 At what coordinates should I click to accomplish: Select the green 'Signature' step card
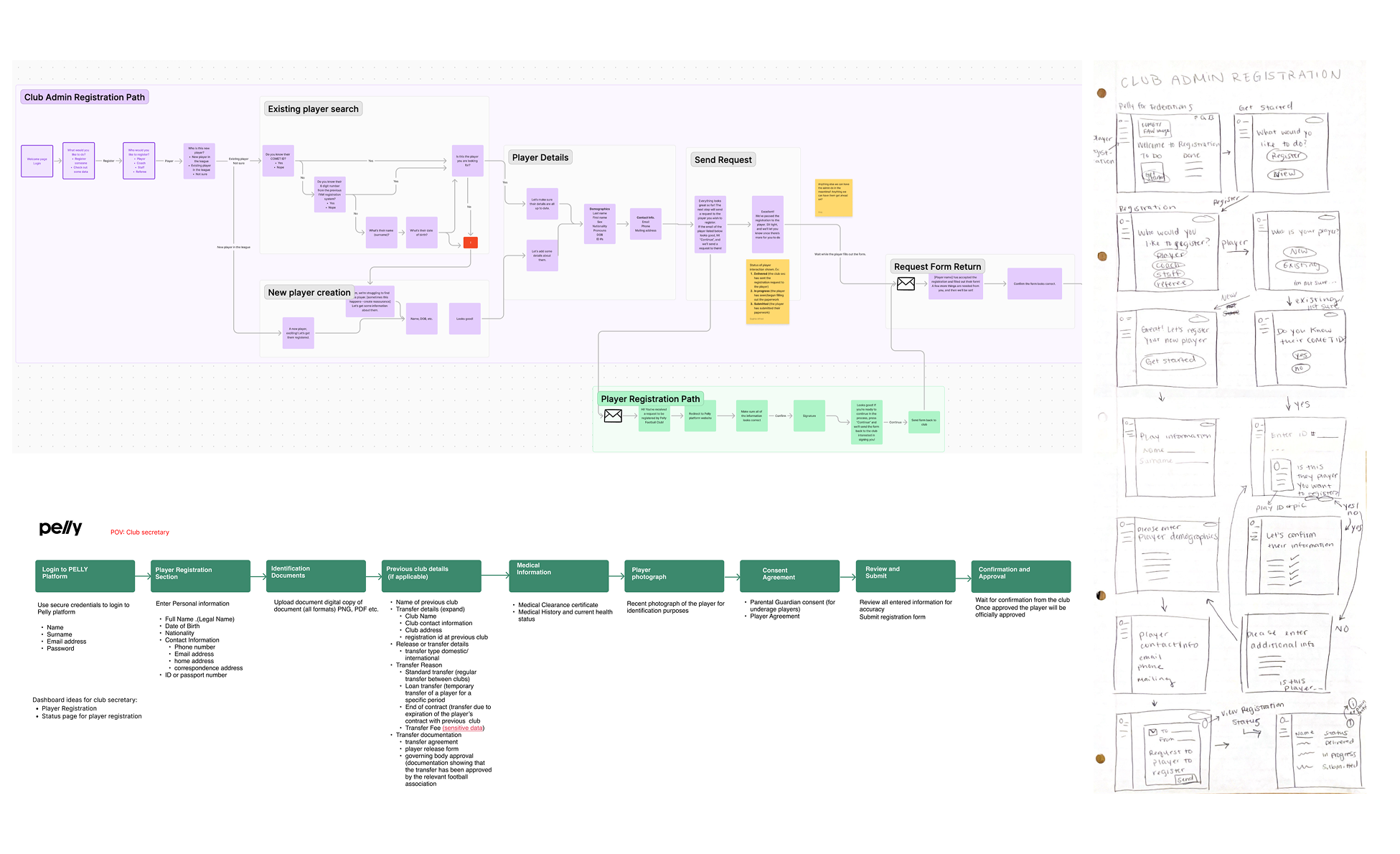[809, 416]
